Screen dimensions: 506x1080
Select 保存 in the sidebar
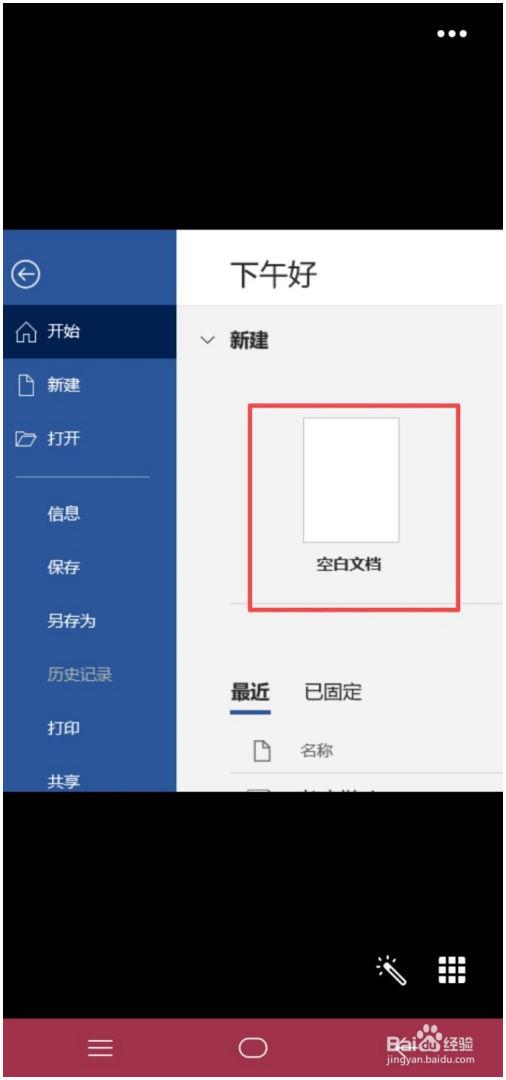coord(63,567)
